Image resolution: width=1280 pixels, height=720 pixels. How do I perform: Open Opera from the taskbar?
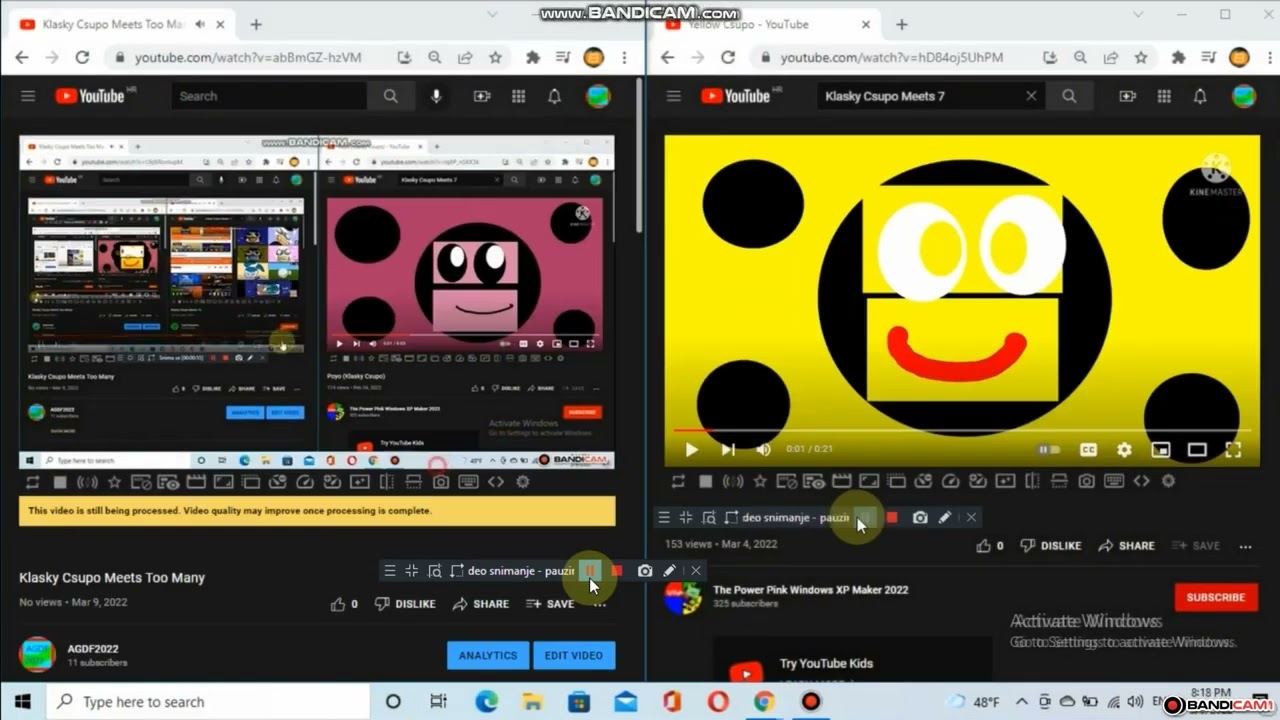(718, 702)
